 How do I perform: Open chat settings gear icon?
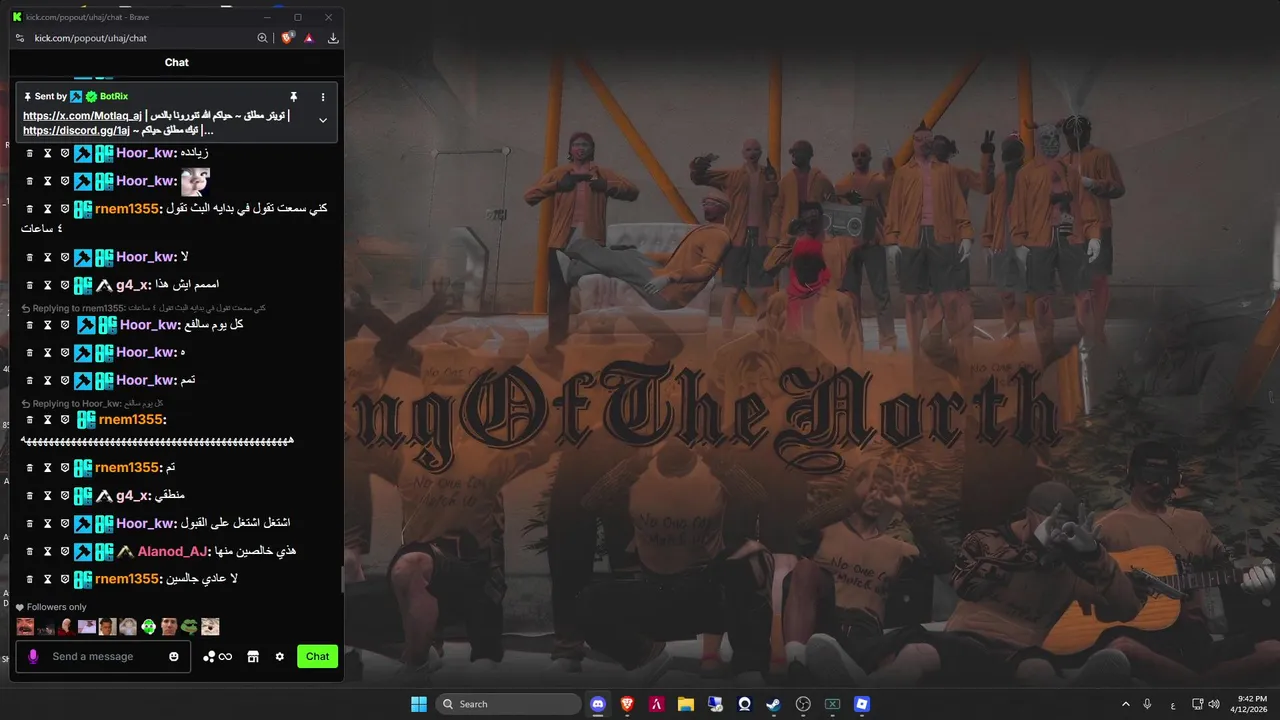coord(280,656)
